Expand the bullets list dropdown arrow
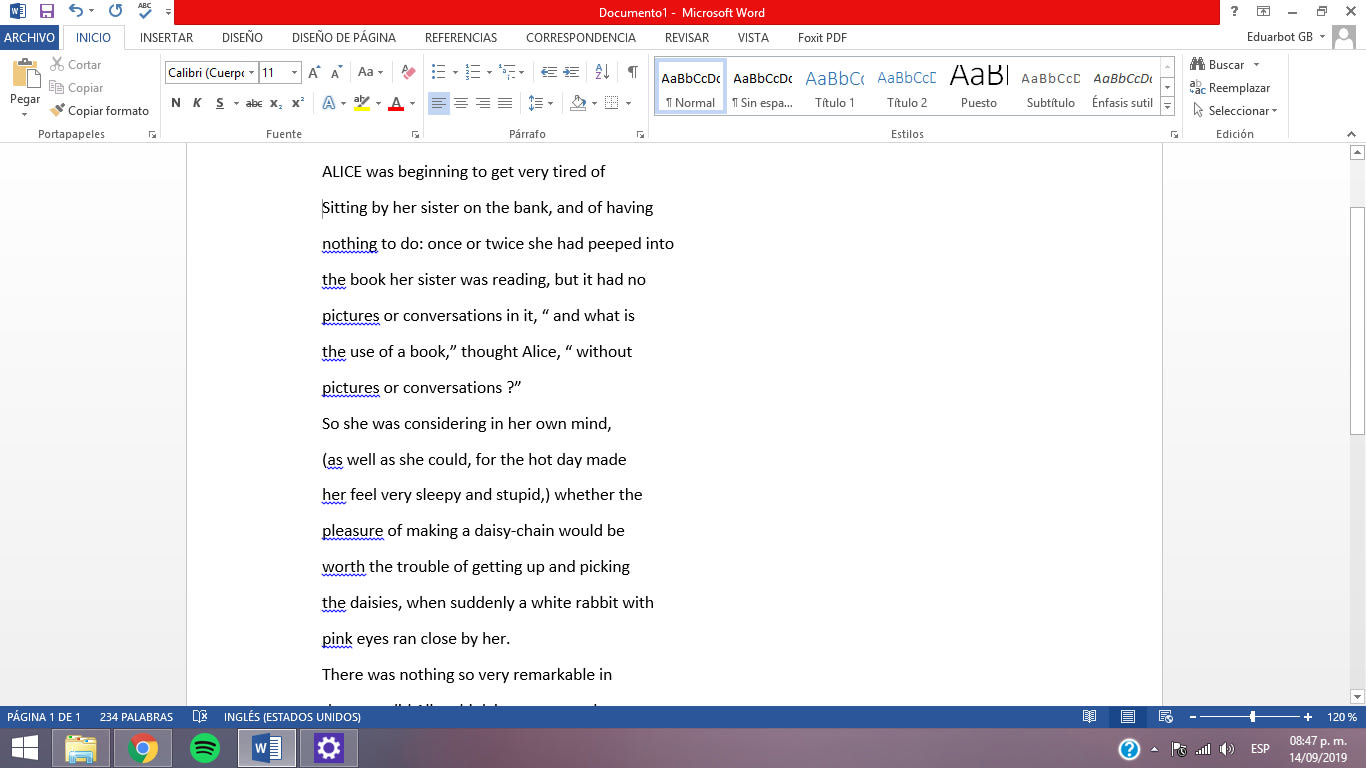This screenshot has width=1366, height=768. (455, 72)
